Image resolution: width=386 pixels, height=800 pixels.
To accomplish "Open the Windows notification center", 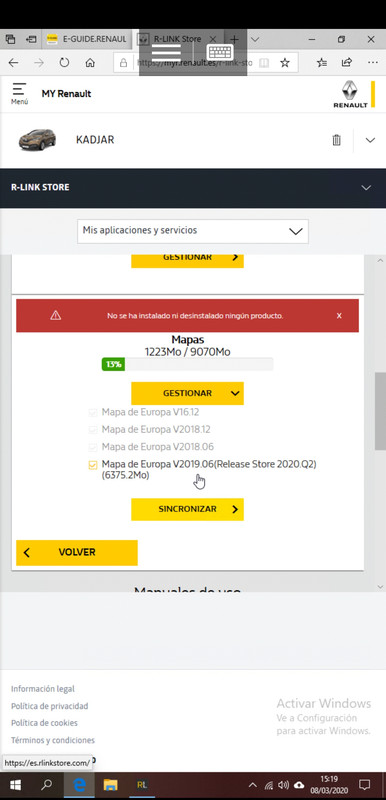I will pyautogui.click(x=365, y=785).
